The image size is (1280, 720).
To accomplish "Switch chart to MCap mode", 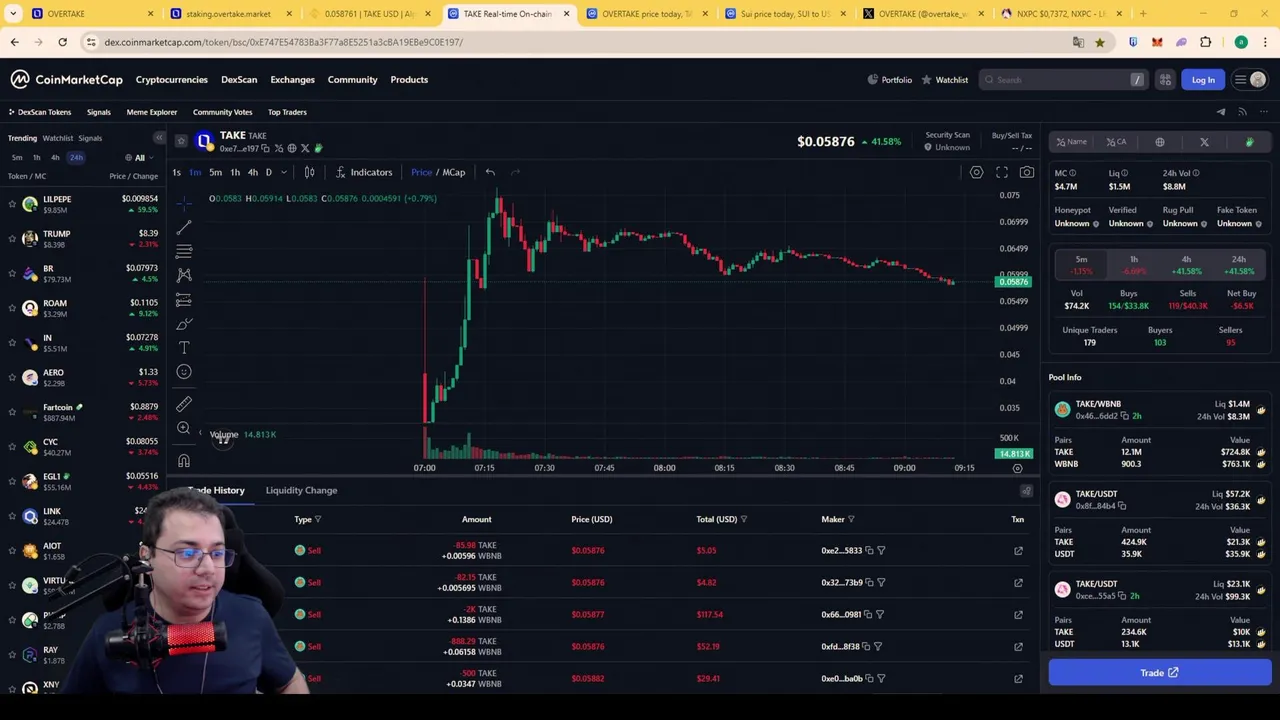I will [x=454, y=172].
